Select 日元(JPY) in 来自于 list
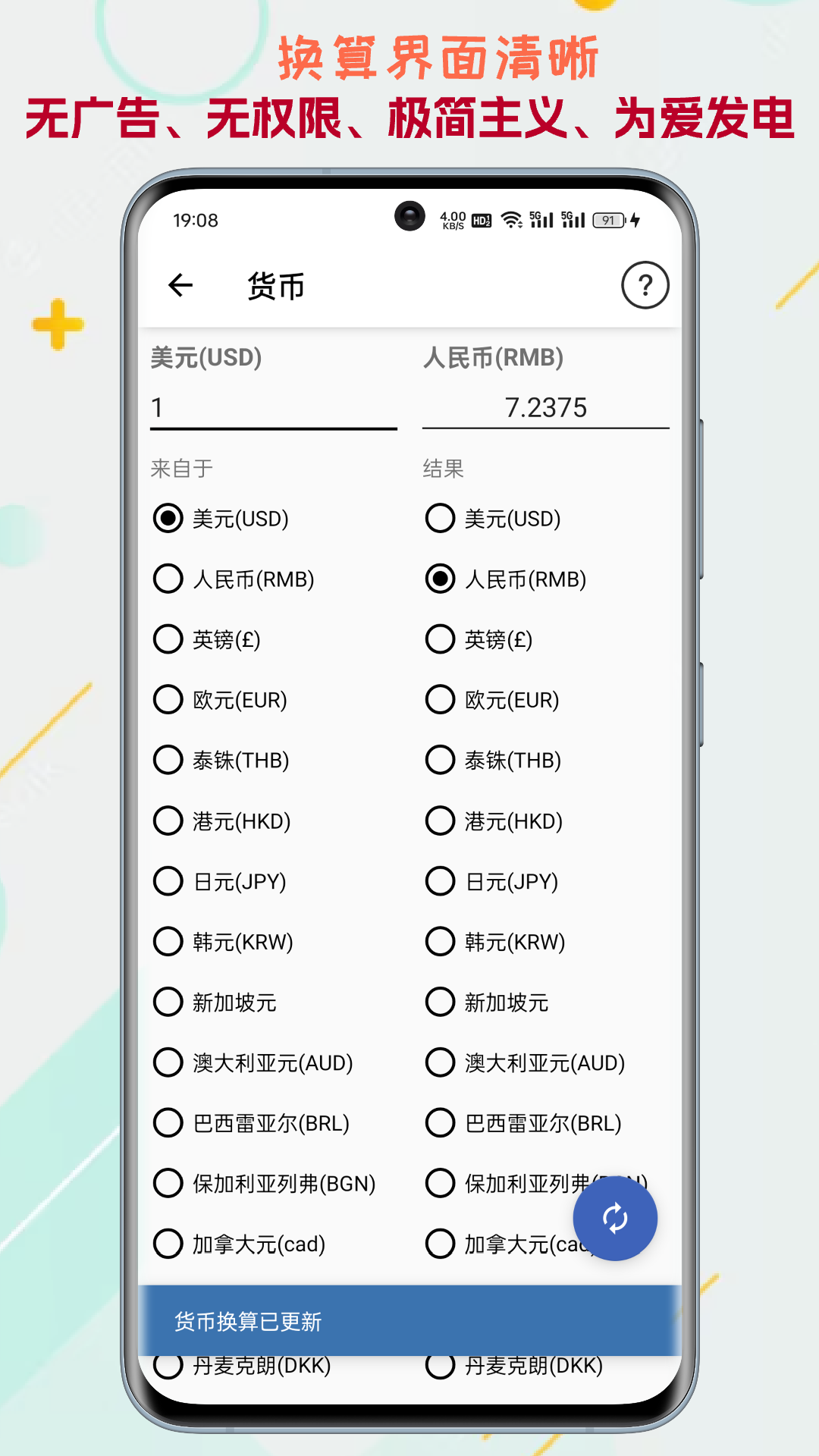Image resolution: width=819 pixels, height=1456 pixels. point(168,881)
